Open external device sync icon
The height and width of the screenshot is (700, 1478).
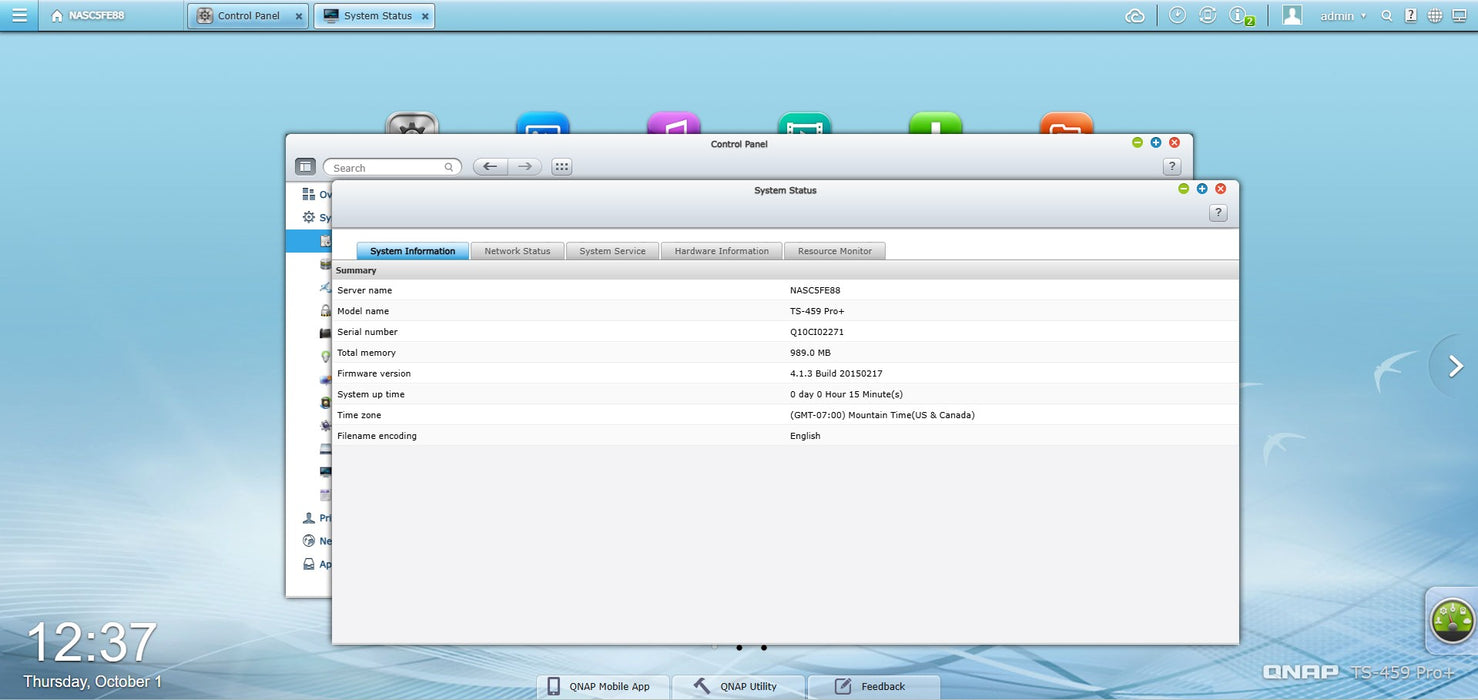[1207, 15]
